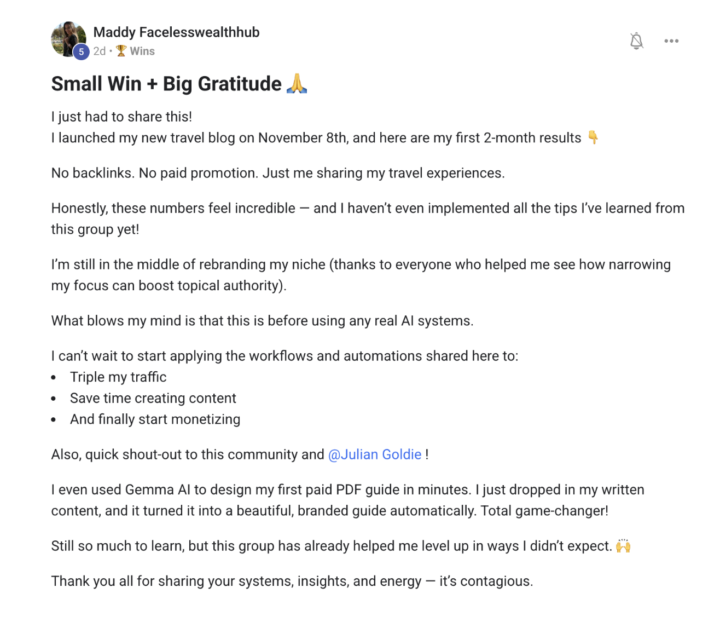Click the 2d post timestamp

[100, 51]
